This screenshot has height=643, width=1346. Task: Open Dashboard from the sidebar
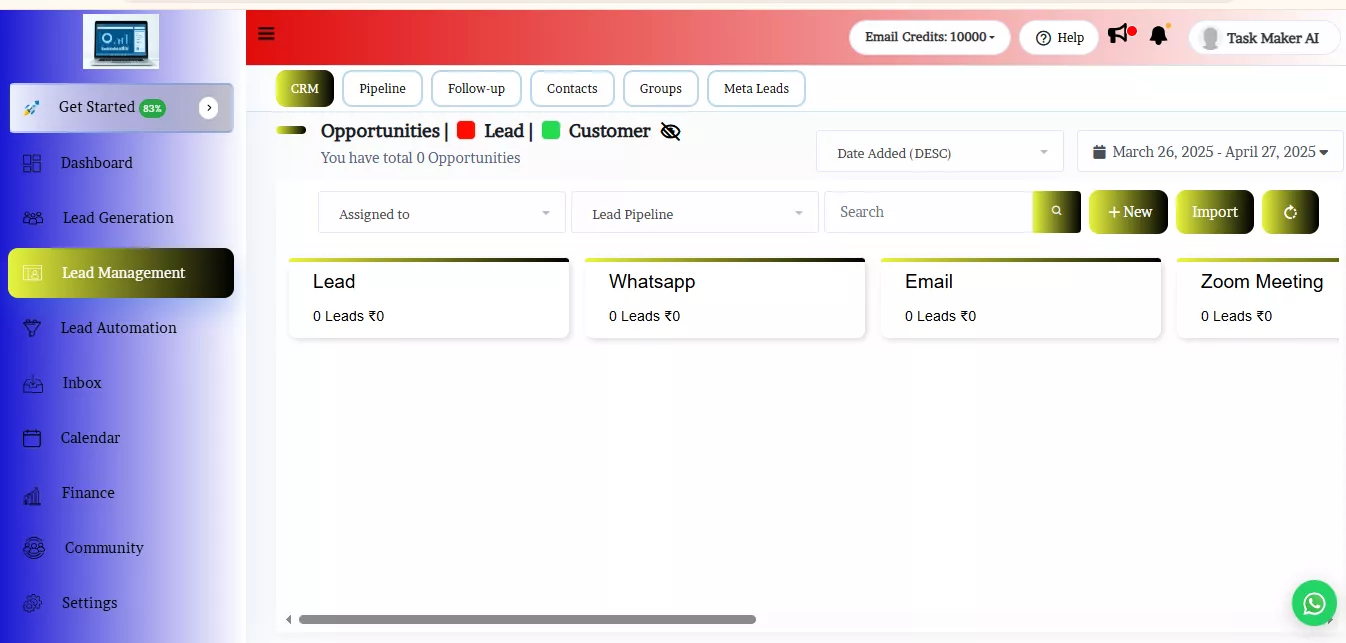point(96,163)
